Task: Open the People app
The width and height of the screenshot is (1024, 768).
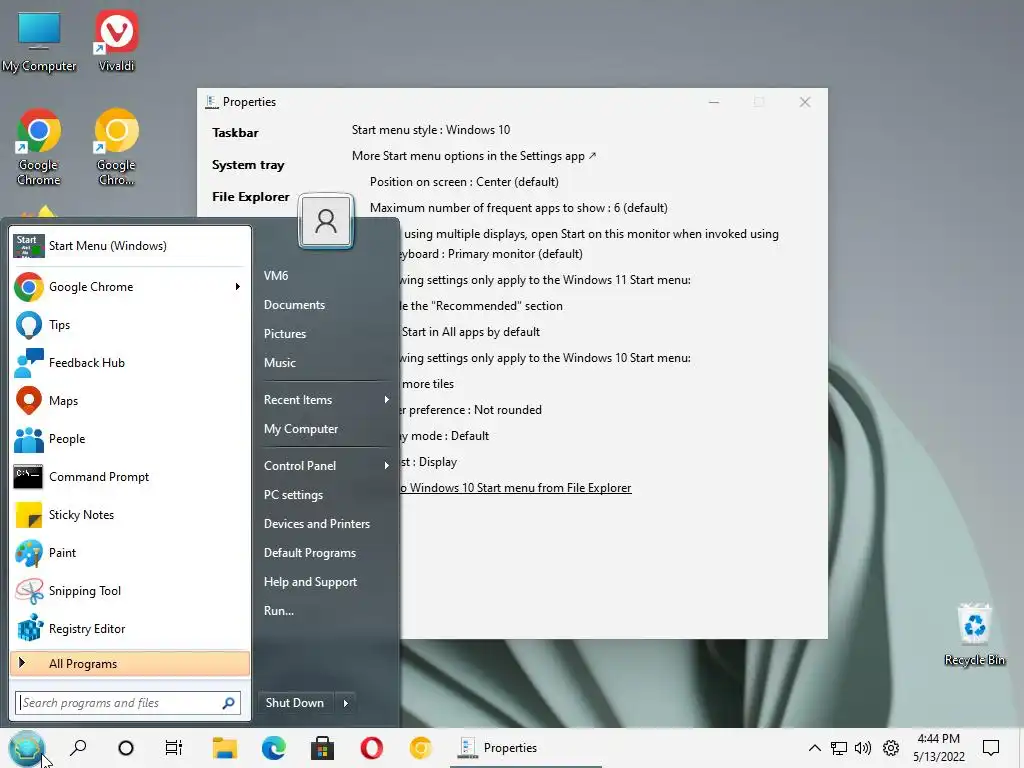Action: (129, 439)
